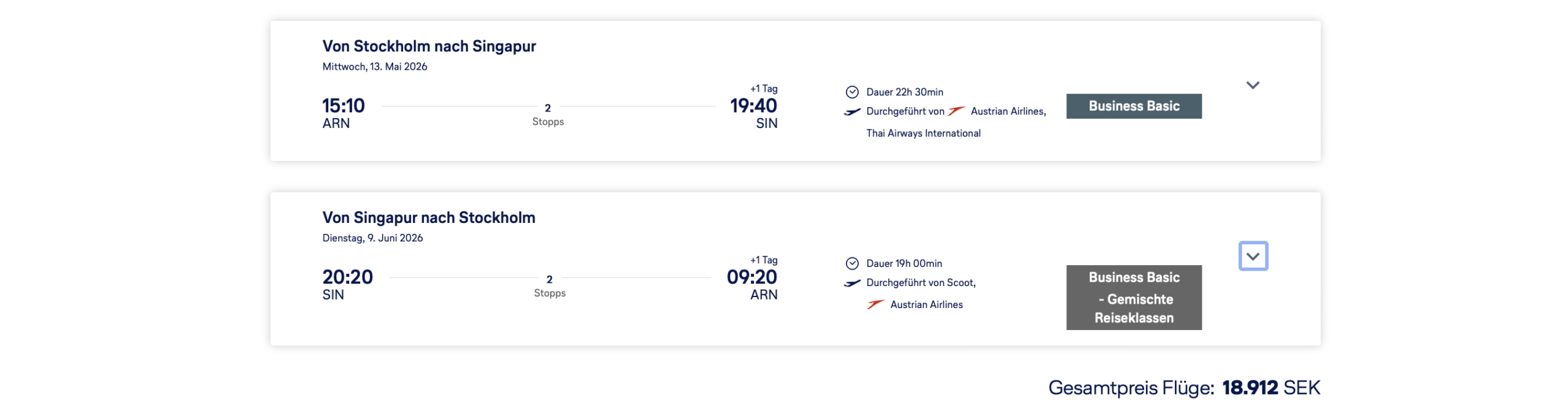1568x403 pixels.
Task: Expand the Stockholm to Singapore flight details
Action: coord(1253,85)
